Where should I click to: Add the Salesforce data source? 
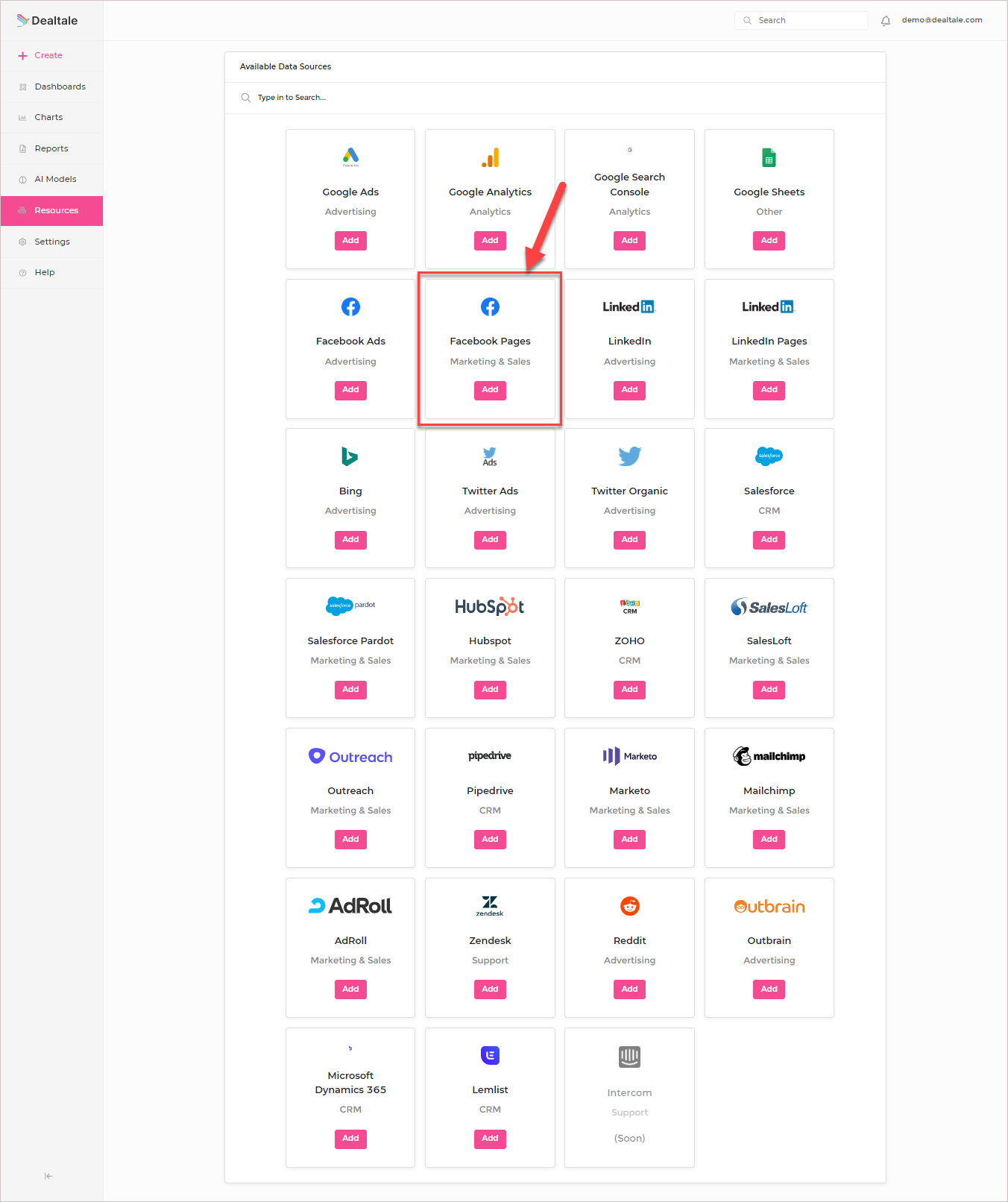coord(769,540)
